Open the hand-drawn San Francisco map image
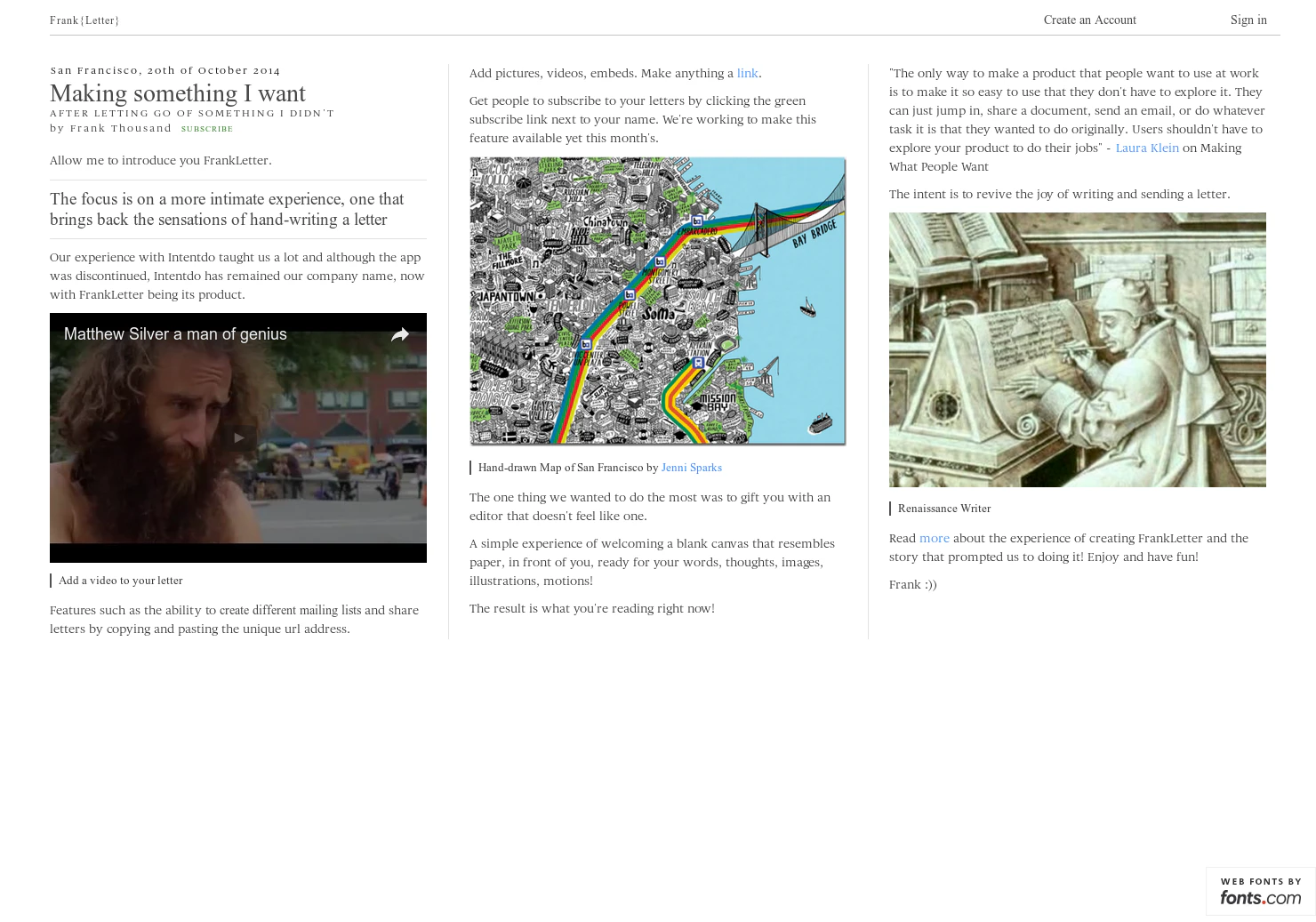 (x=658, y=301)
